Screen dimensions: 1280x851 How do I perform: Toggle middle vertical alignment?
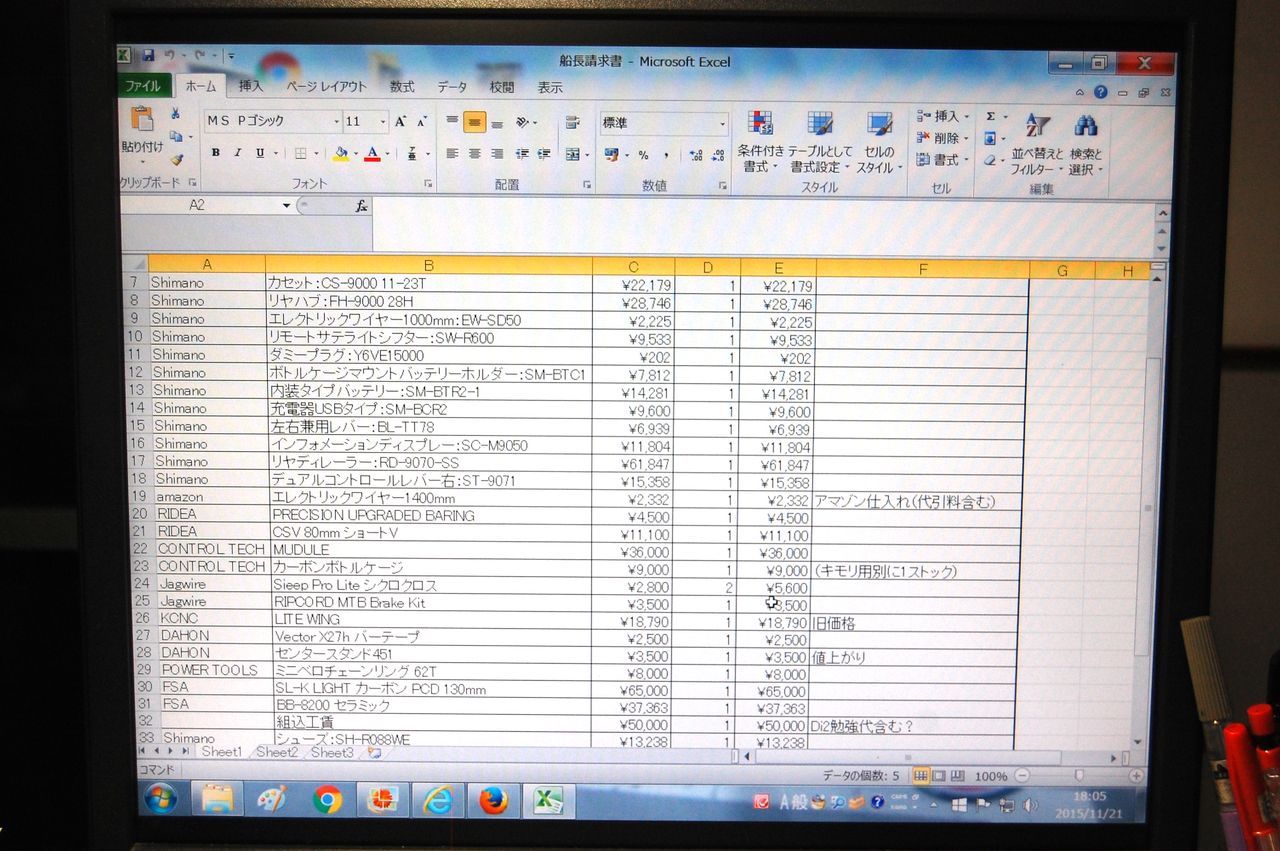coord(474,123)
